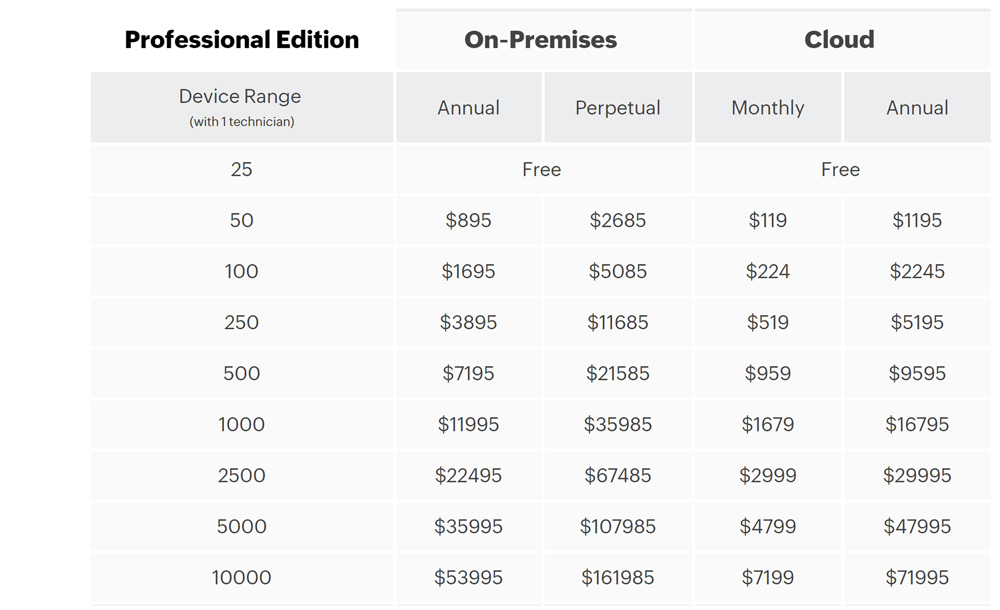Select the On-Premises column header

pos(541,40)
